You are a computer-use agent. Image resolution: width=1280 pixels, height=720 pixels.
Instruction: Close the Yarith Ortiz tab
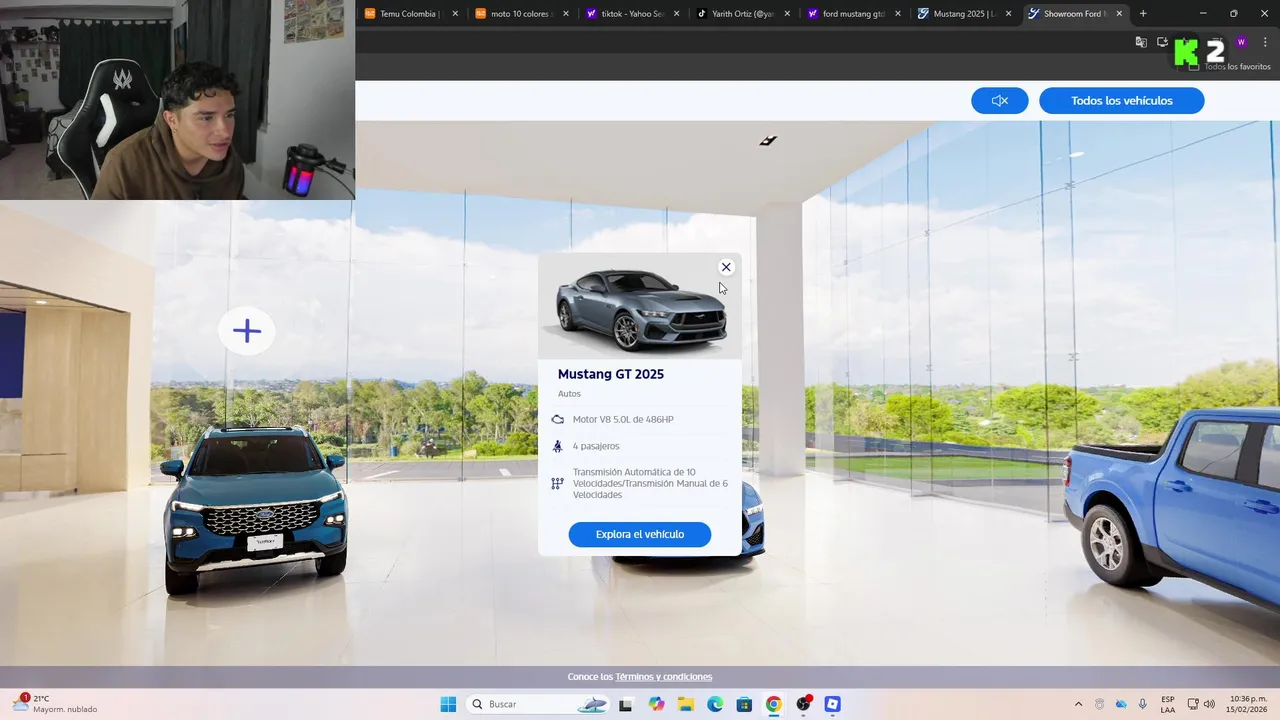[787, 14]
